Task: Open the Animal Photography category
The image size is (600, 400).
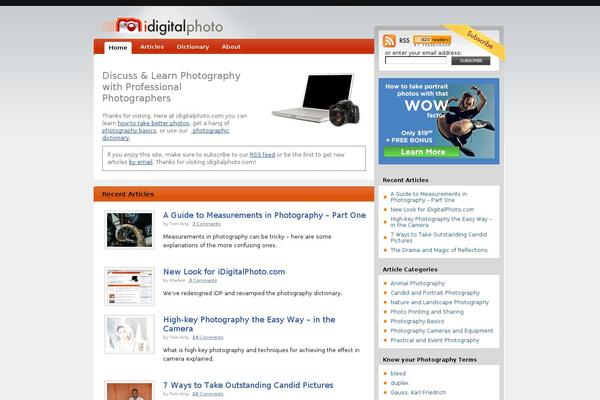Action: [417, 283]
